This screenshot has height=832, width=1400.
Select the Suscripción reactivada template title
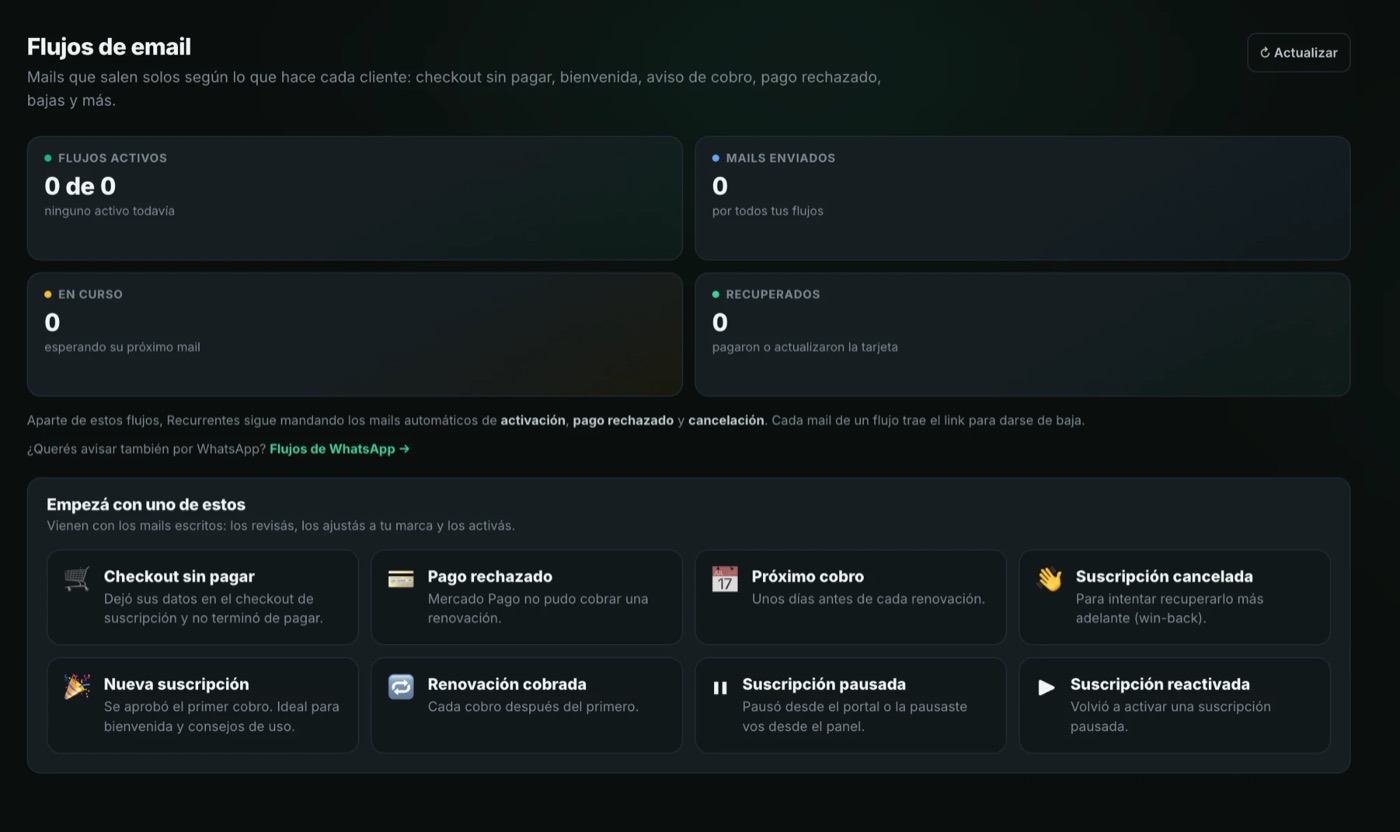(x=1160, y=684)
